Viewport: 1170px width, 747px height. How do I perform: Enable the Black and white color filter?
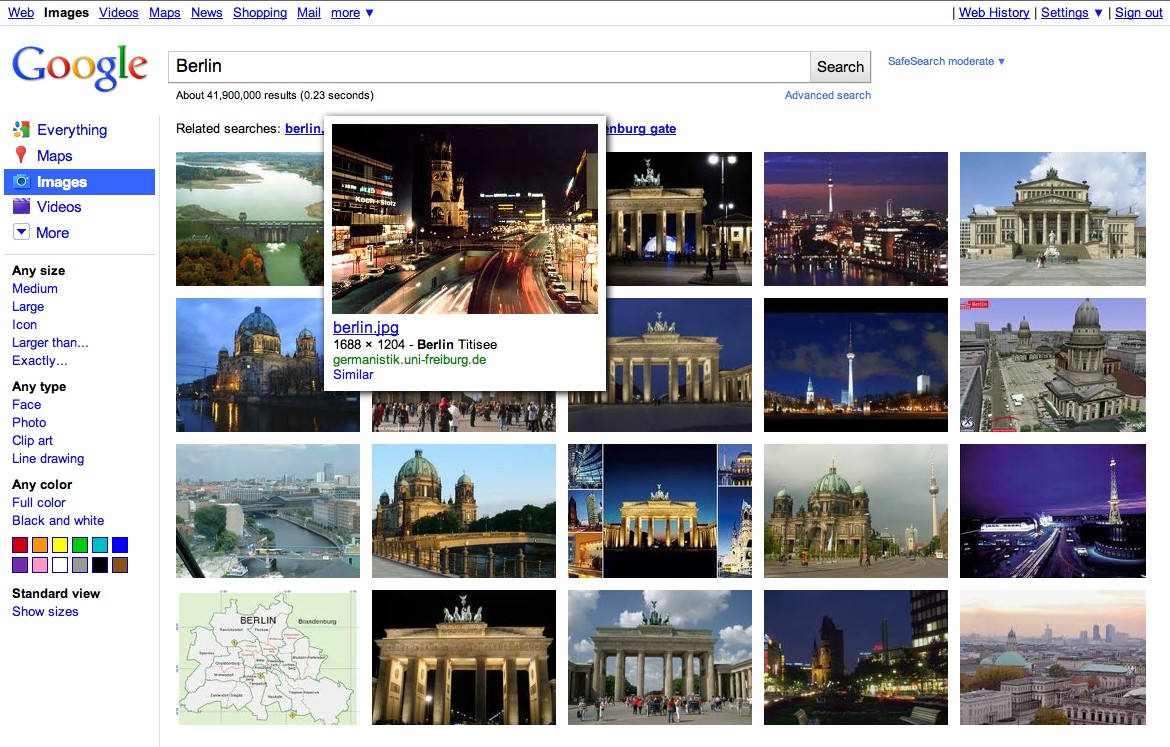tap(58, 520)
